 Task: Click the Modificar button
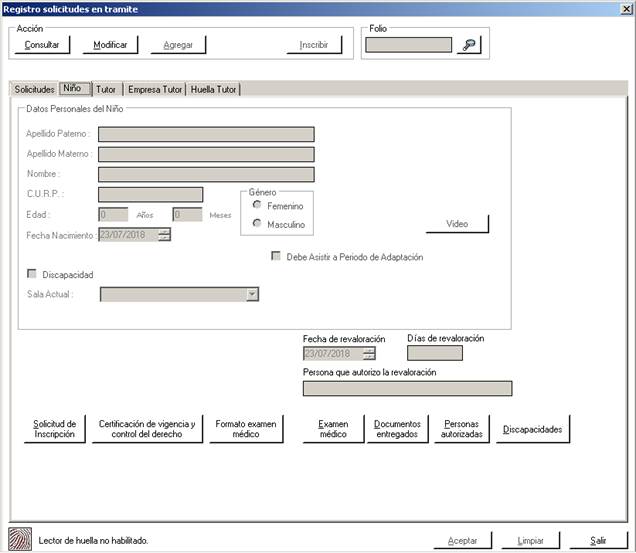(x=110, y=45)
